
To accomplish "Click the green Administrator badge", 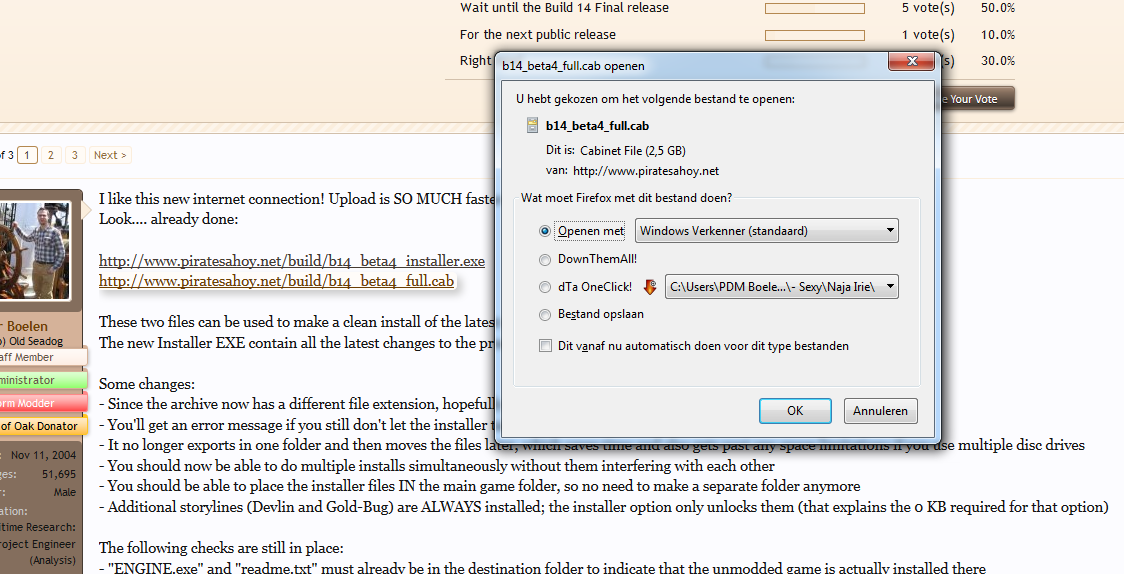I will pos(43,380).
